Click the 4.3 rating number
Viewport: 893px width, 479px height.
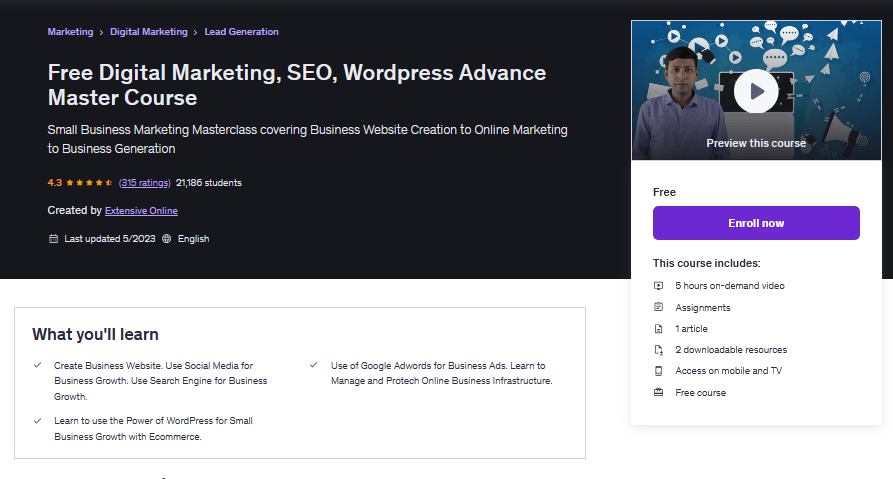tap(55, 183)
